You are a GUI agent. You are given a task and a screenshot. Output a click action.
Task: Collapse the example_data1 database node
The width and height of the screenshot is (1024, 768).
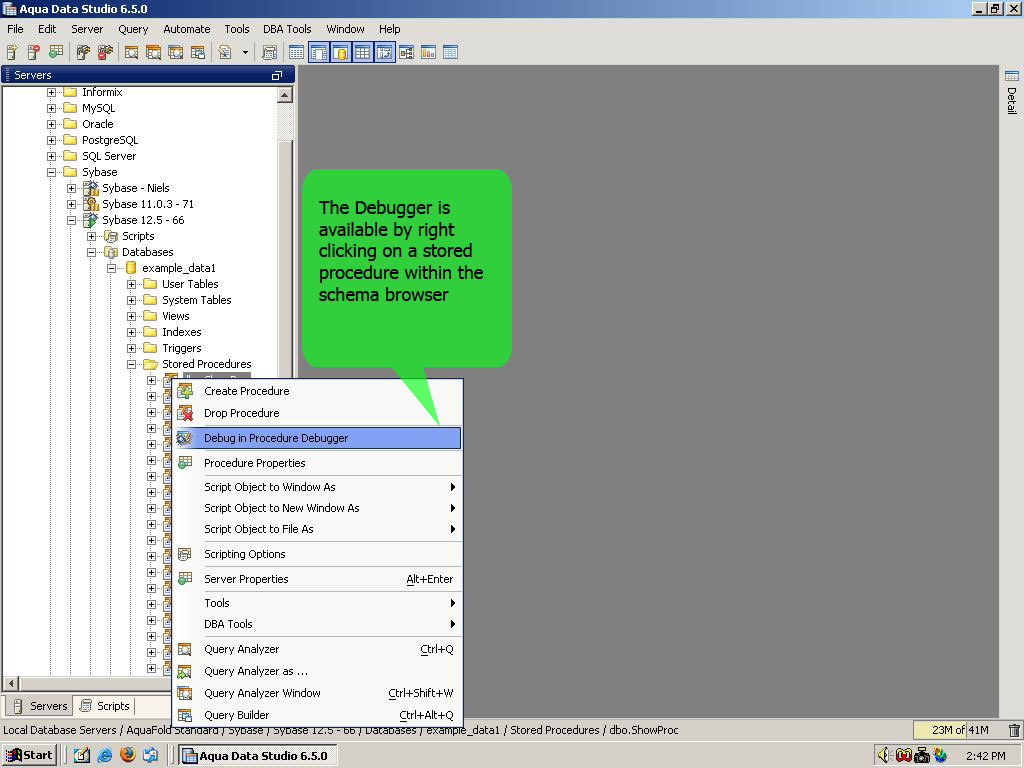click(x=111, y=268)
